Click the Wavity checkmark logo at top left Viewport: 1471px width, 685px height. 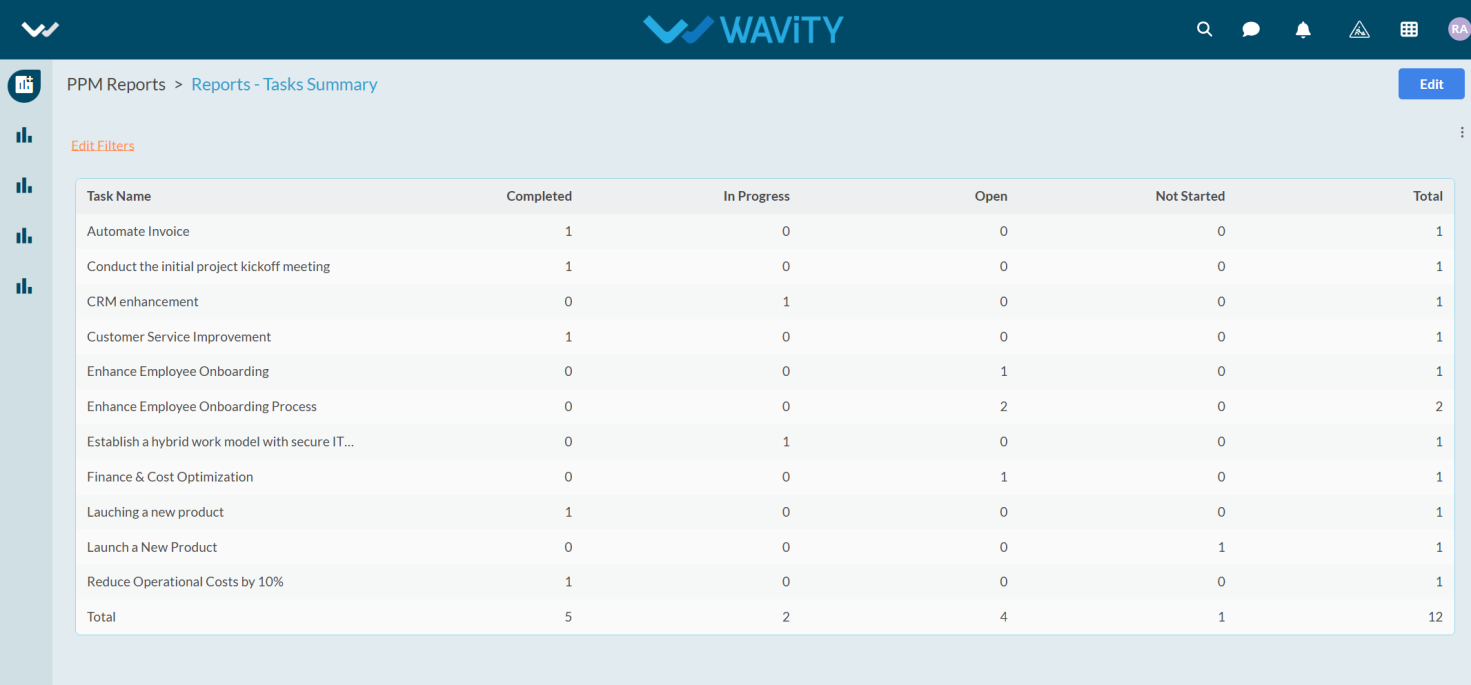(x=40, y=29)
